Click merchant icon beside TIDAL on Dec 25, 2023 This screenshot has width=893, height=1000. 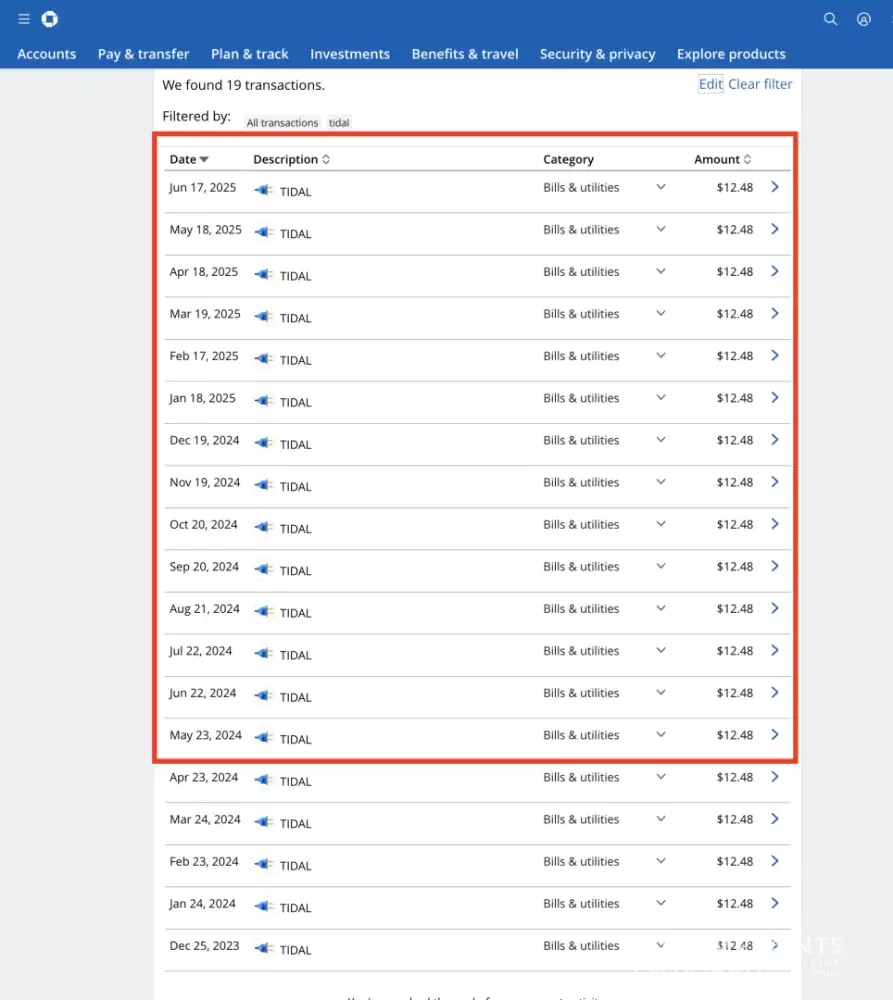pos(263,948)
